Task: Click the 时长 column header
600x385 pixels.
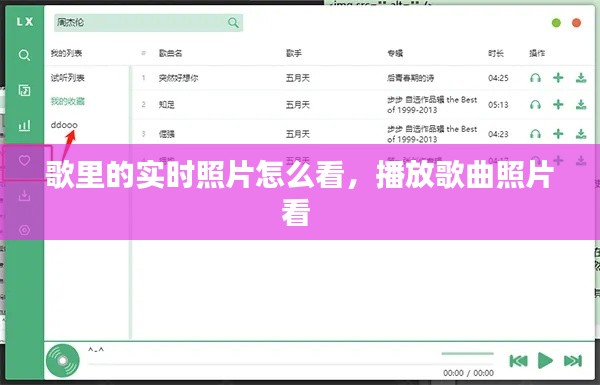Action: pos(496,53)
